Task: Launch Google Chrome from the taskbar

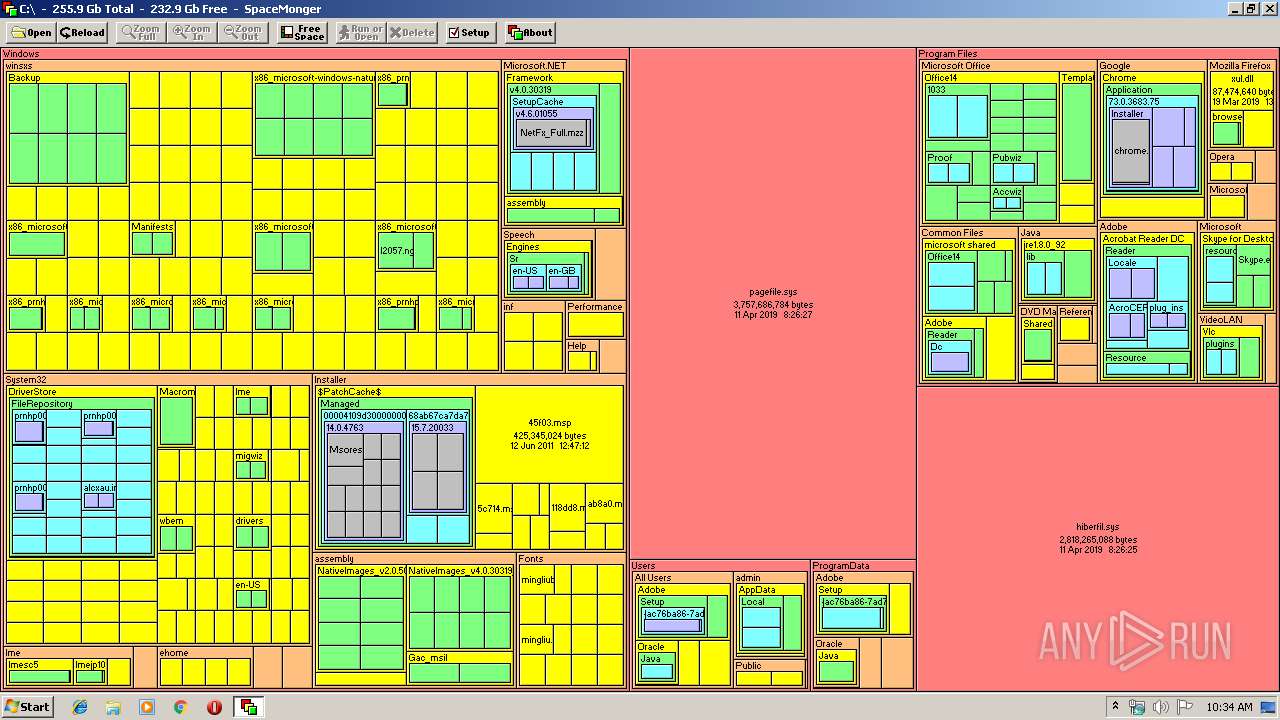Action: 180,707
